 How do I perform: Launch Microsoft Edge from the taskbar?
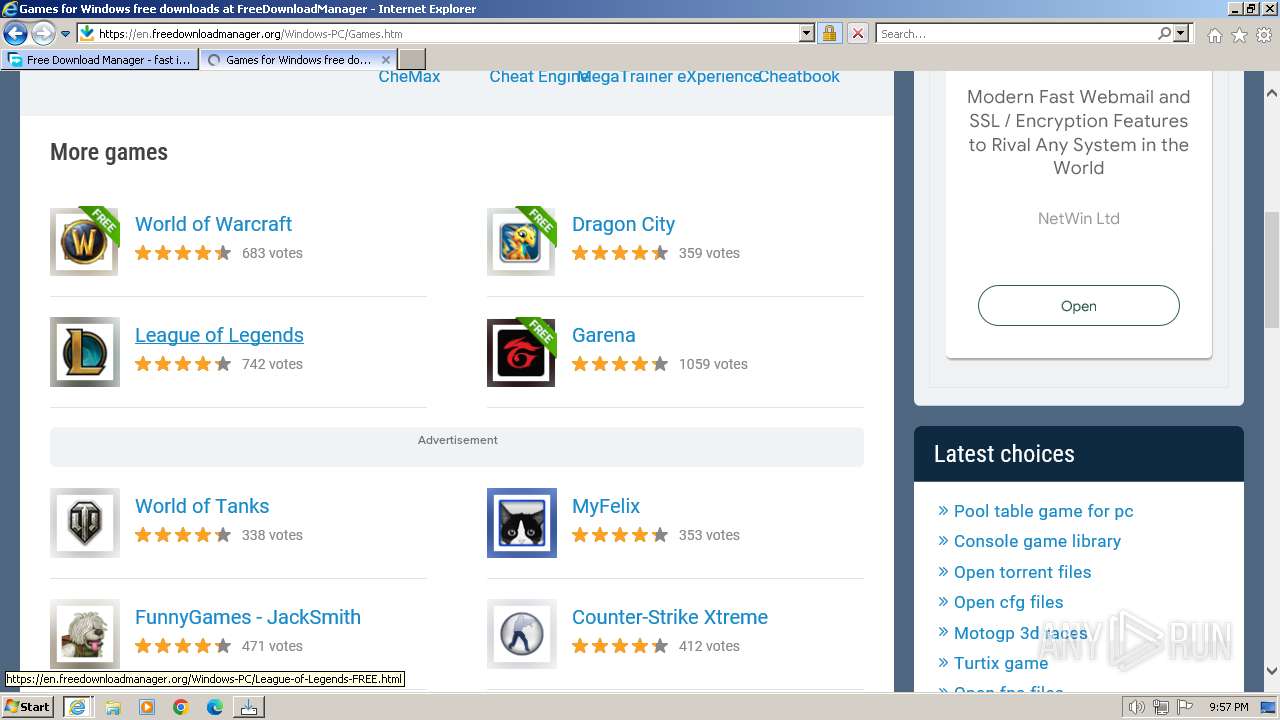pos(215,707)
